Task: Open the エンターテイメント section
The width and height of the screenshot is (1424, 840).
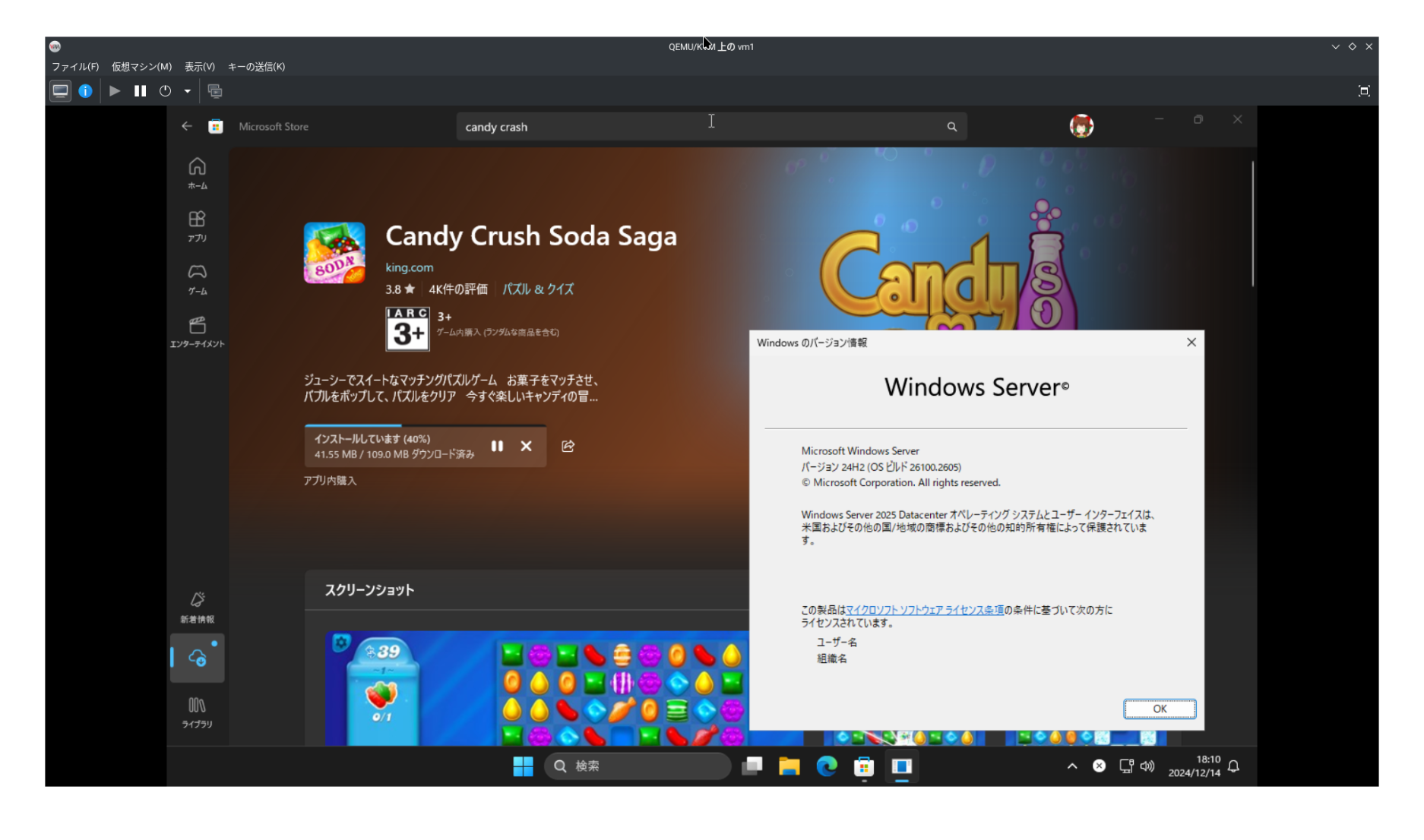Action: [198, 332]
